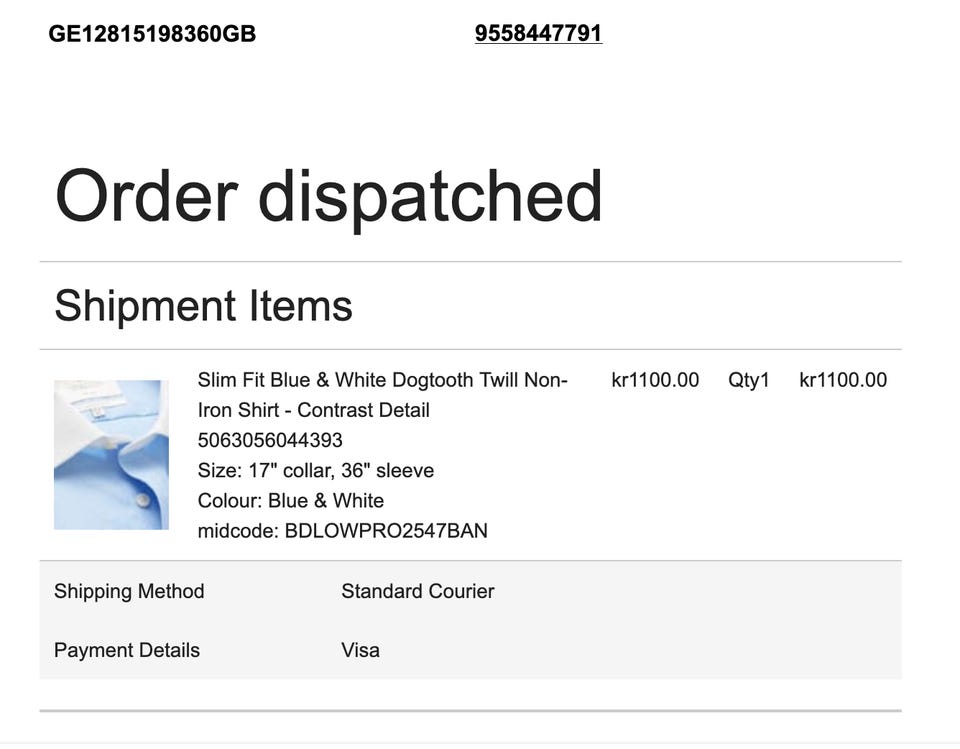Open tracking number link 9558447791

point(538,33)
